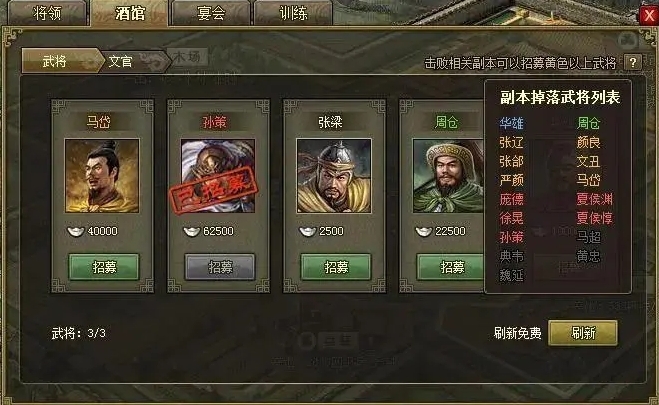Select Zhou Cang's (周仓) portrait thumbnail
This screenshot has height=405, width=659.
click(x=448, y=176)
